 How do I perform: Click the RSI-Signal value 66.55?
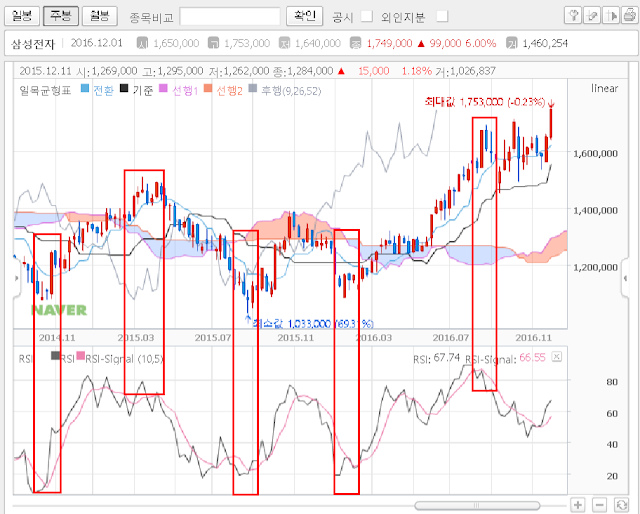pyautogui.click(x=532, y=358)
